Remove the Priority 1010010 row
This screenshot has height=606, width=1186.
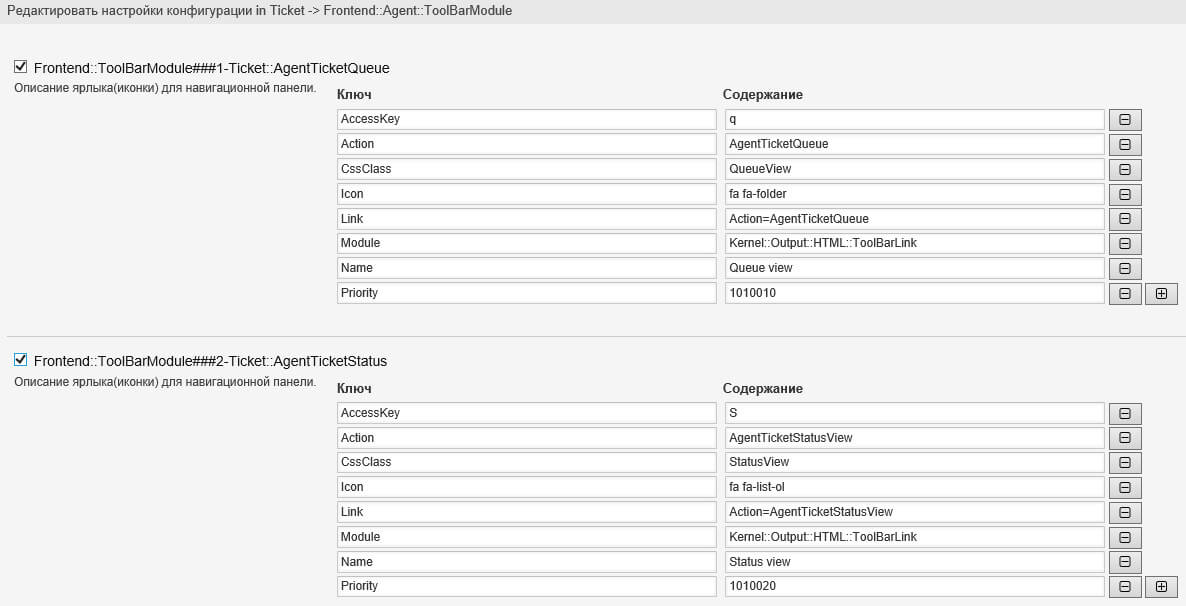[1125, 294]
